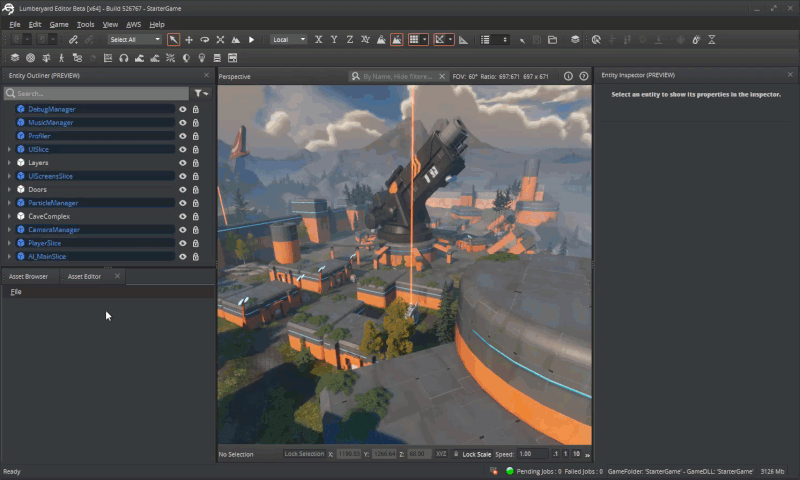Constrain movement to the X axis
The height and width of the screenshot is (480, 800).
pyautogui.click(x=318, y=40)
